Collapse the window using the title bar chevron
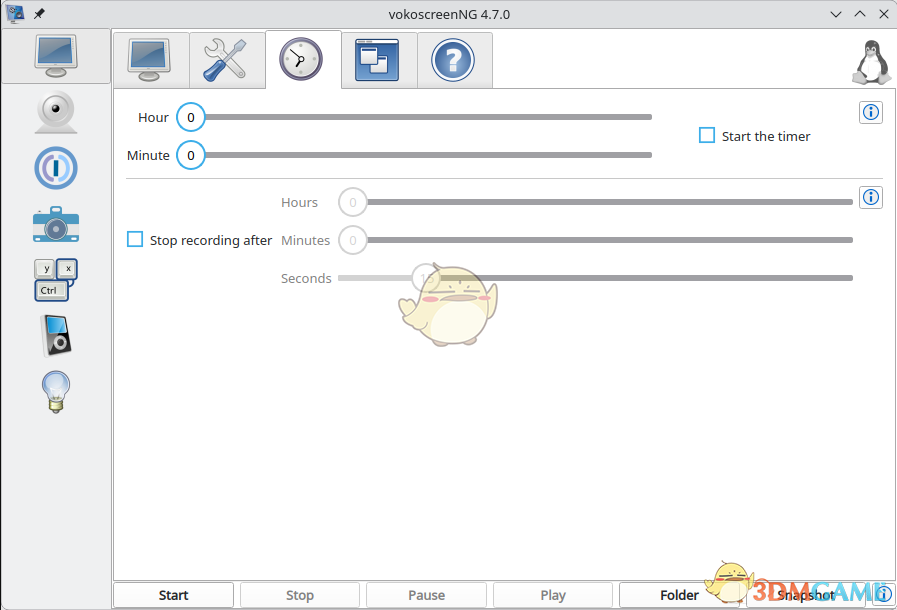Screen dimensions: 897x610 836,14
